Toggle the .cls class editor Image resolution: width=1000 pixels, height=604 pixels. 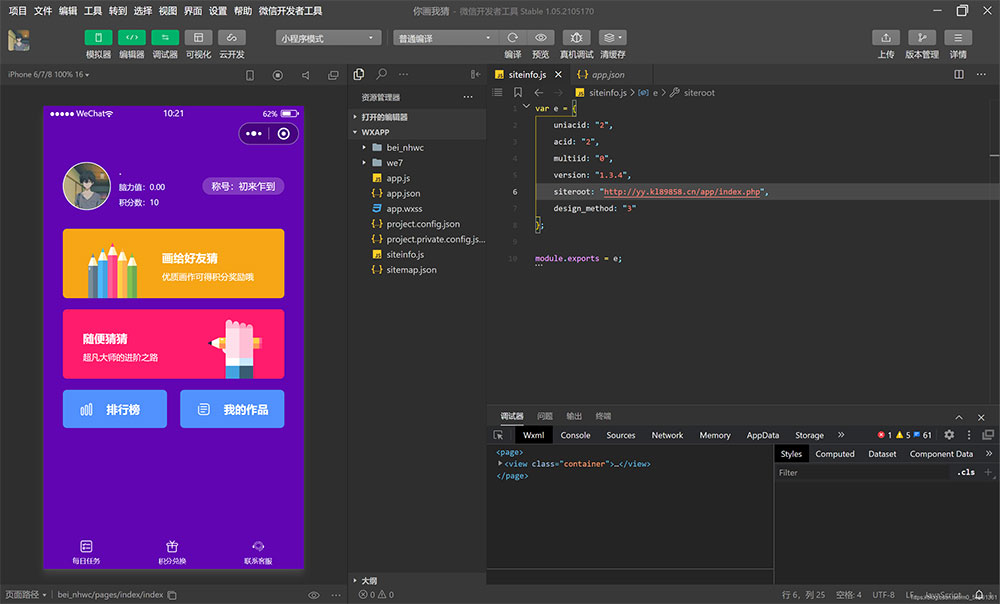coord(965,472)
